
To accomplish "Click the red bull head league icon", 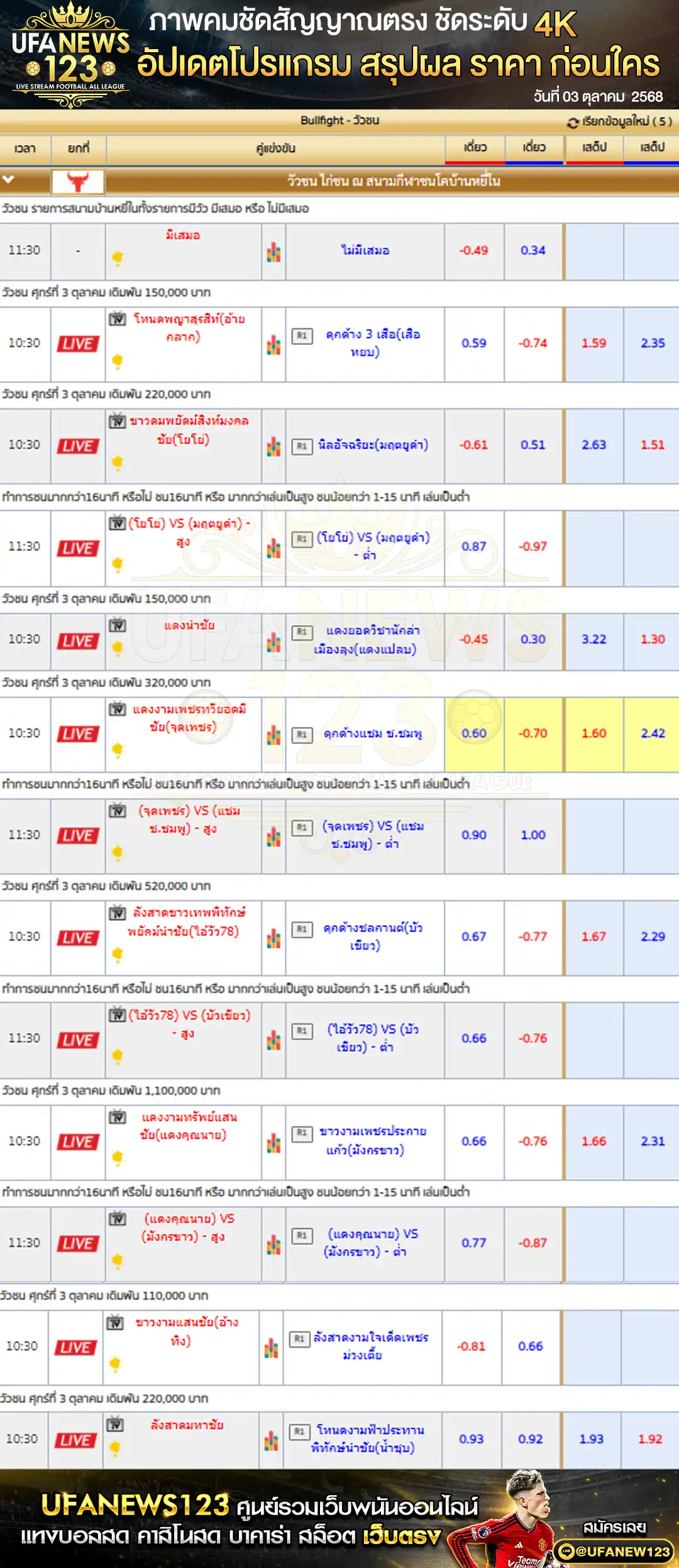I will click(78, 182).
